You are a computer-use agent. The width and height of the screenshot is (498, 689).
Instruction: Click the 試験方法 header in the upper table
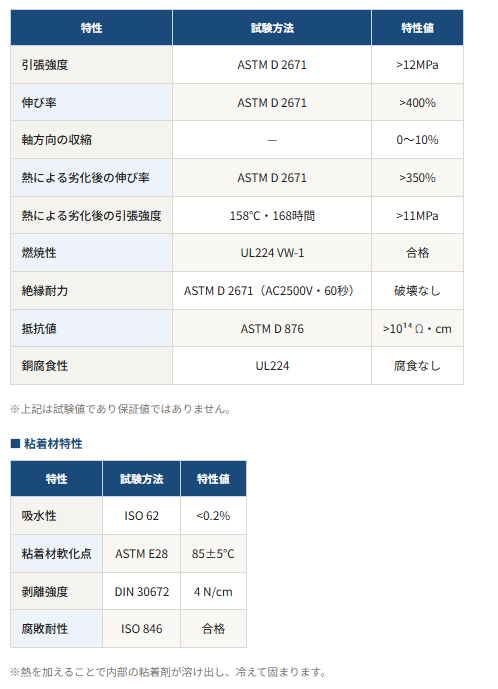pyautogui.click(x=272, y=28)
